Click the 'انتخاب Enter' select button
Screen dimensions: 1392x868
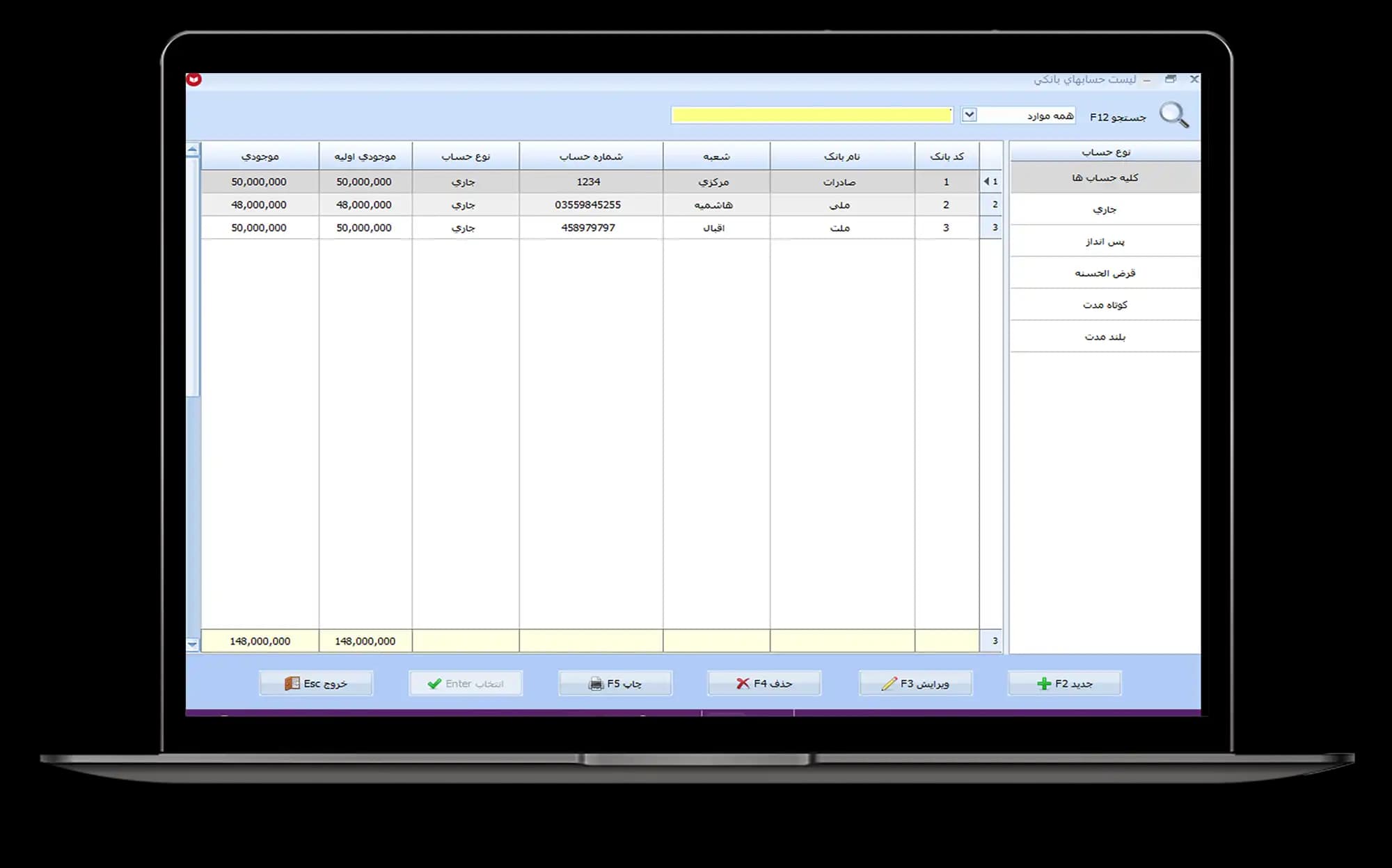tap(466, 684)
